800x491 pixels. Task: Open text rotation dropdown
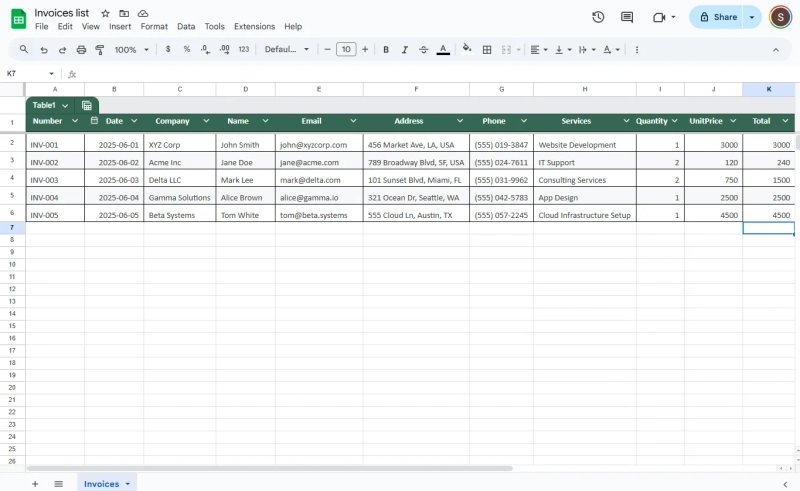point(611,50)
